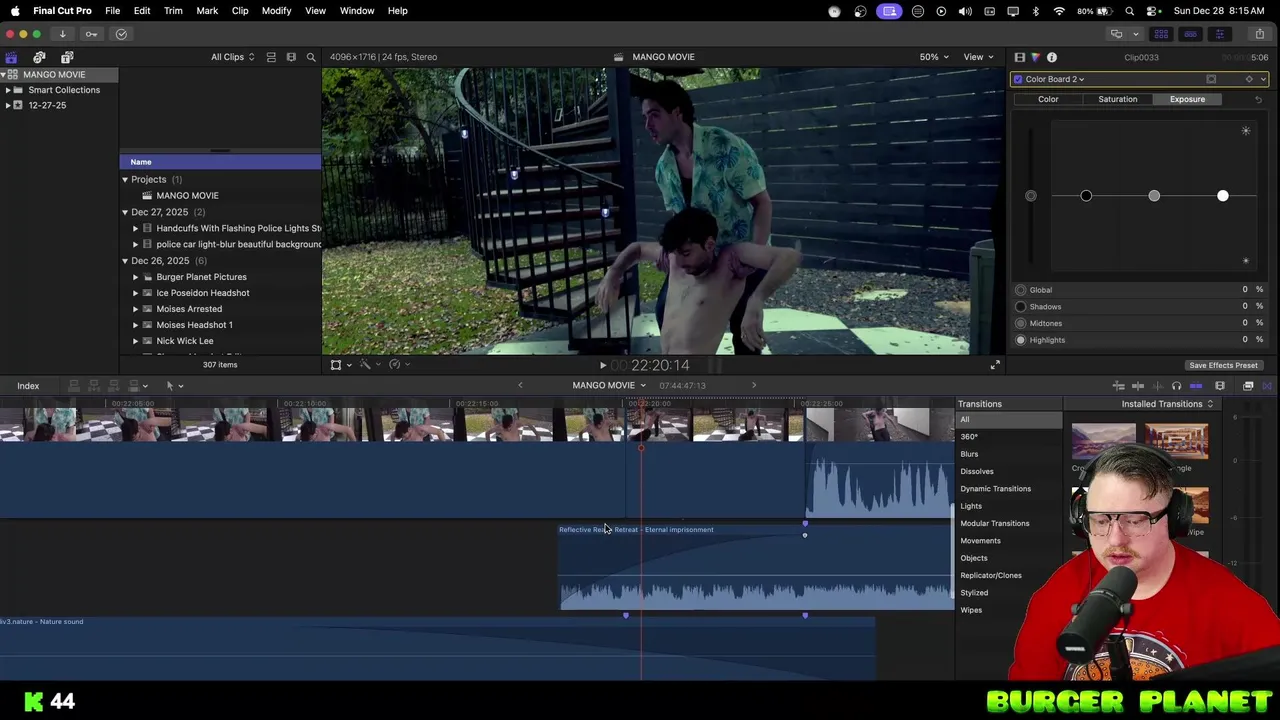Image resolution: width=1280 pixels, height=720 pixels.
Task: Play the viewer with the play button
Action: point(602,366)
